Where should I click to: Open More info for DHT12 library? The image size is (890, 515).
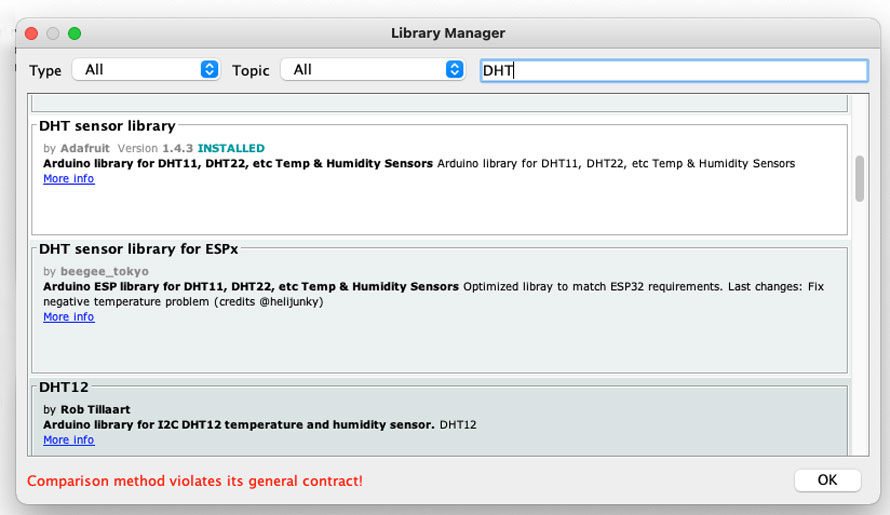pos(69,439)
